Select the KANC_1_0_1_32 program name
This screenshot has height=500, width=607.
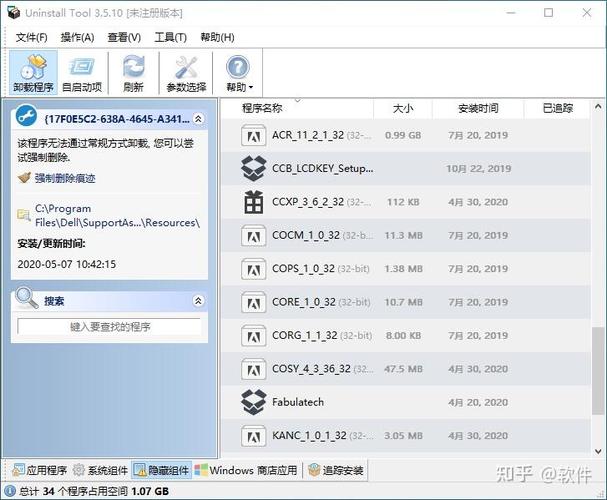[309, 436]
